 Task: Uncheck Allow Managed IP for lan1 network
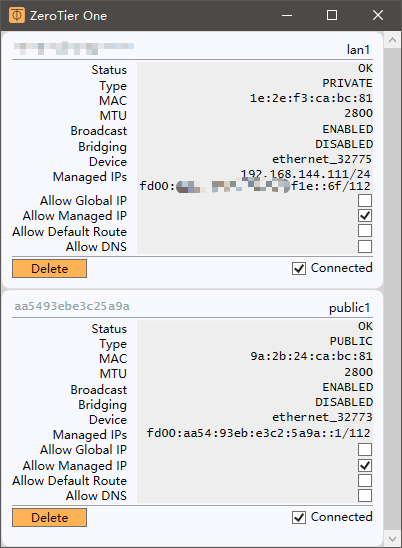point(365,216)
